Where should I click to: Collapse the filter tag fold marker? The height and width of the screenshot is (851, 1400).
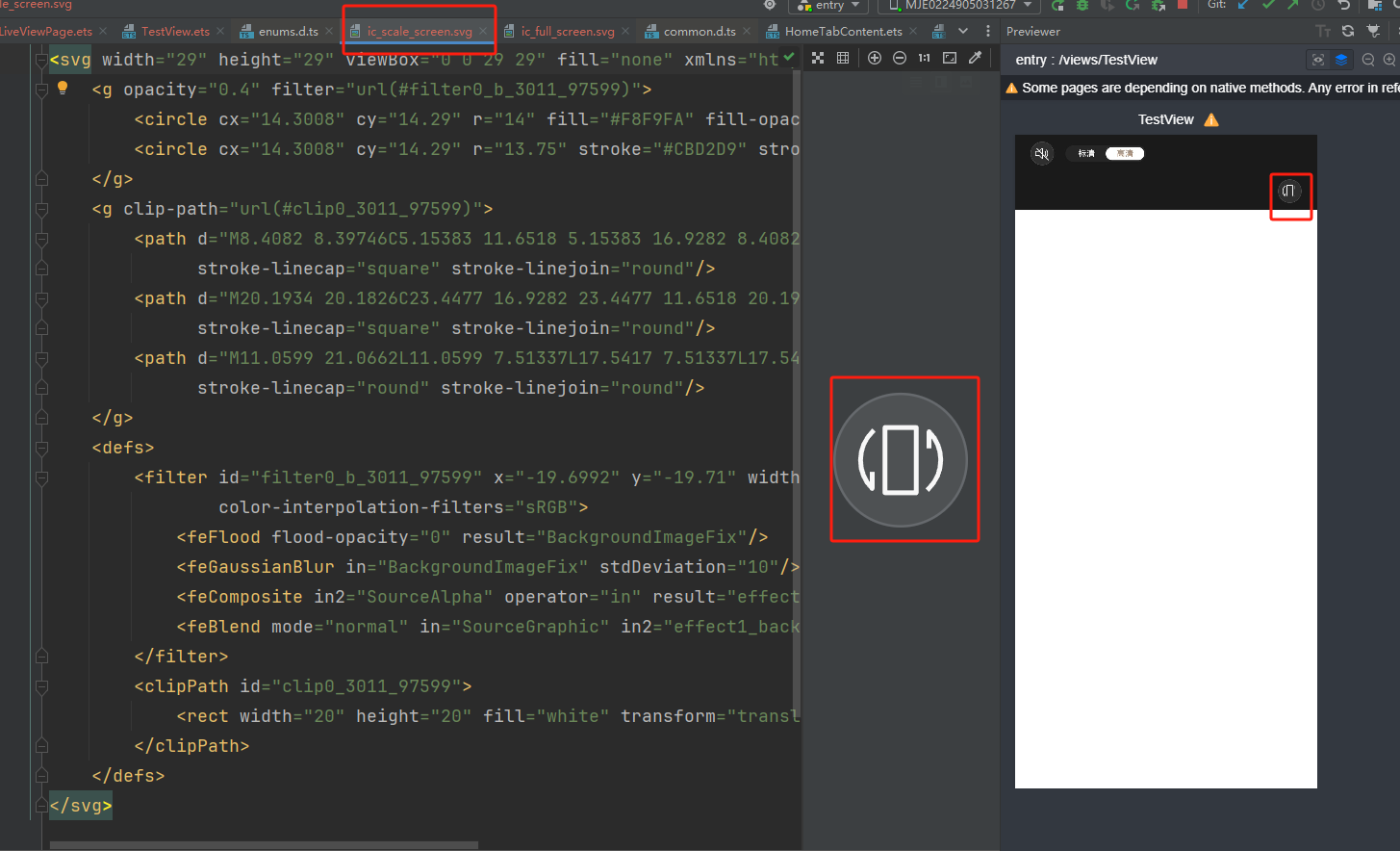[41, 478]
